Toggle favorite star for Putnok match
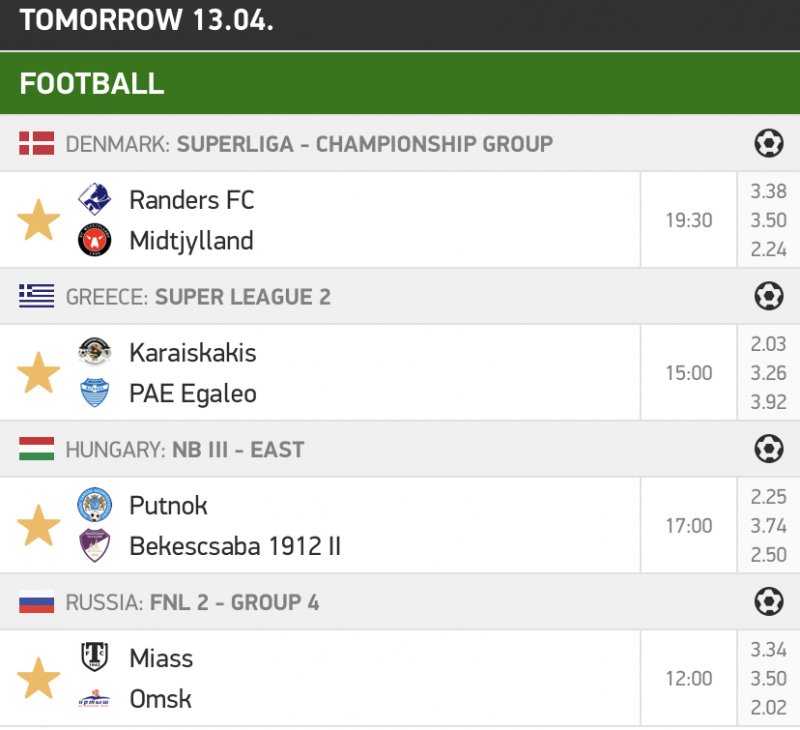800x730 pixels. 39,526
